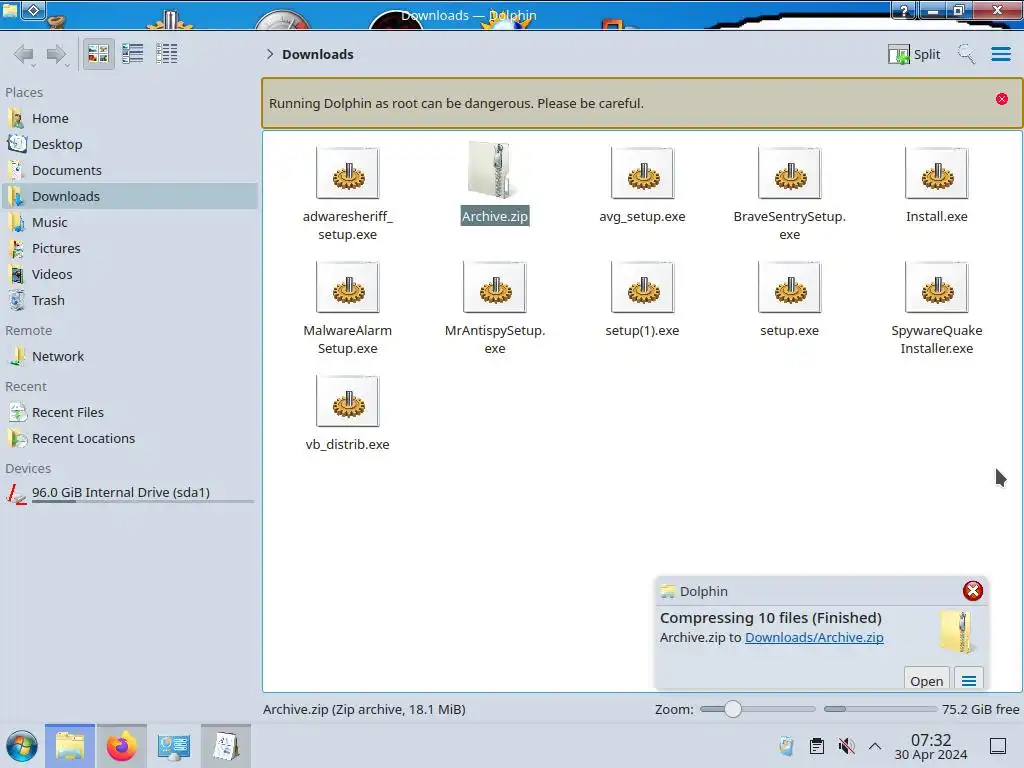Viewport: 1024px width, 768px height.
Task: Toggle the muted volume tray icon
Action: pos(846,746)
